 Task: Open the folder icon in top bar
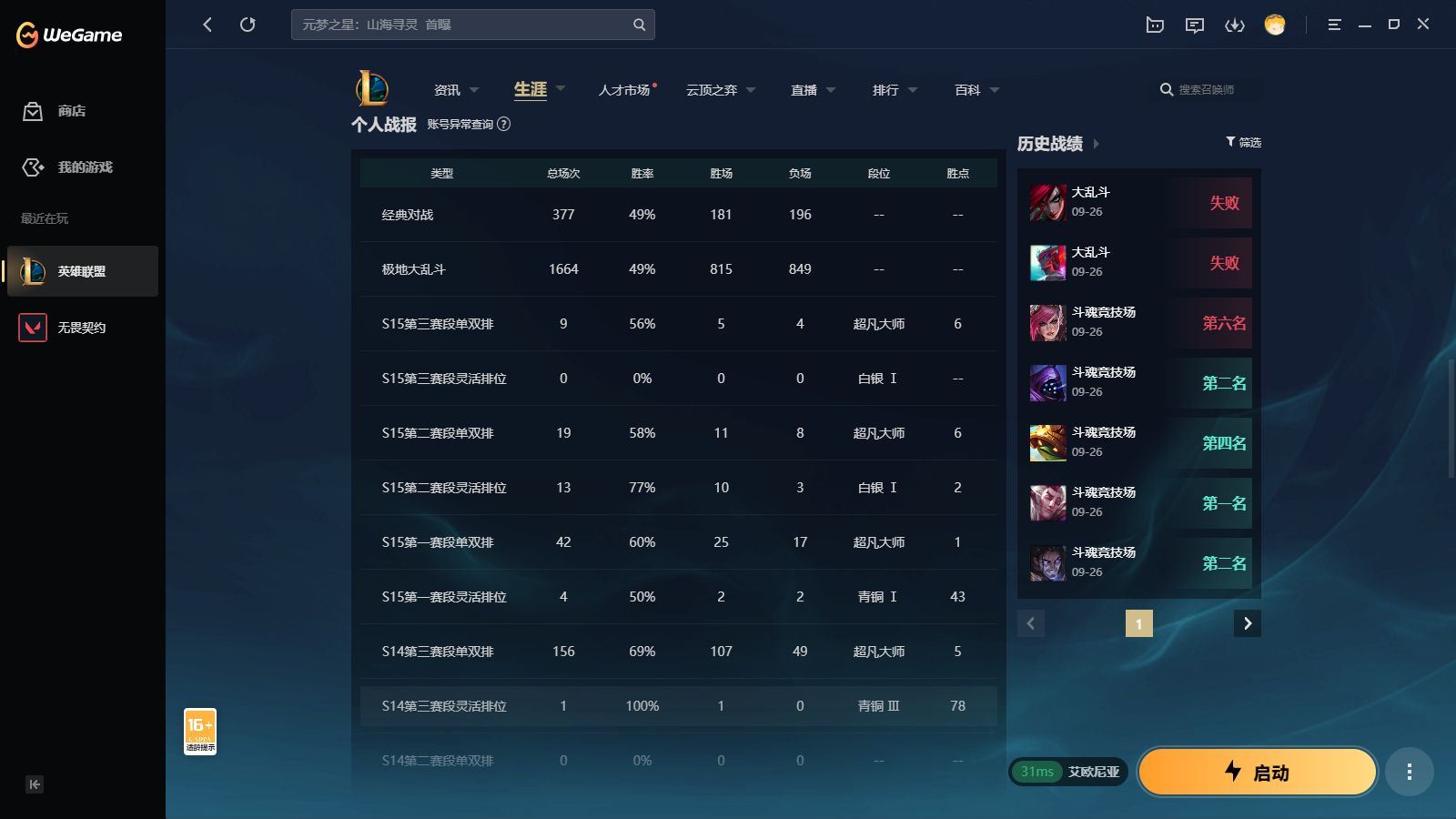[1155, 25]
